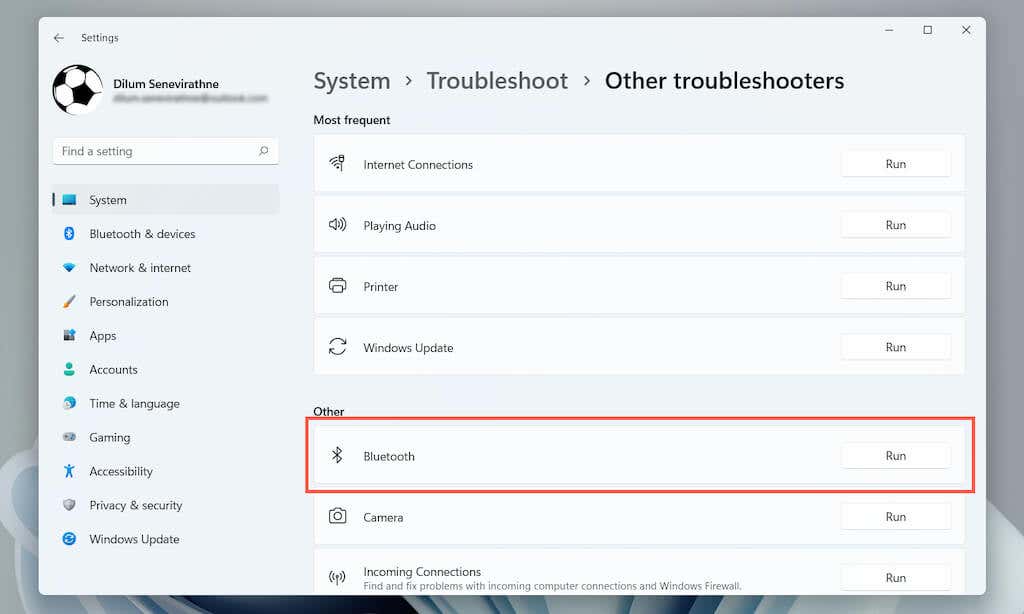1024x614 pixels.
Task: Open Bluetooth & devices settings
Action: (x=142, y=234)
